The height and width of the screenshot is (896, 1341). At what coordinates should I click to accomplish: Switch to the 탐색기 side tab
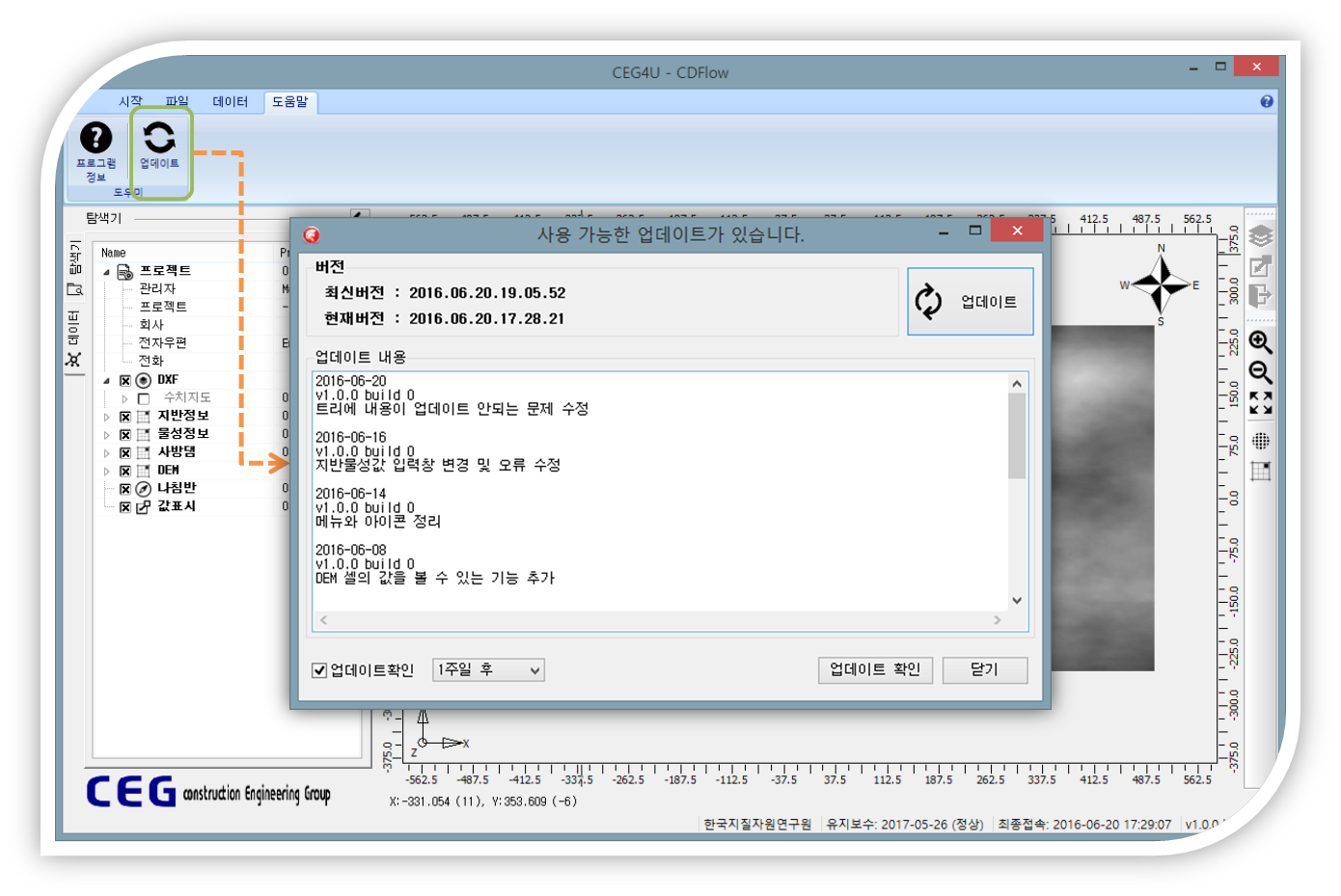tap(74, 267)
